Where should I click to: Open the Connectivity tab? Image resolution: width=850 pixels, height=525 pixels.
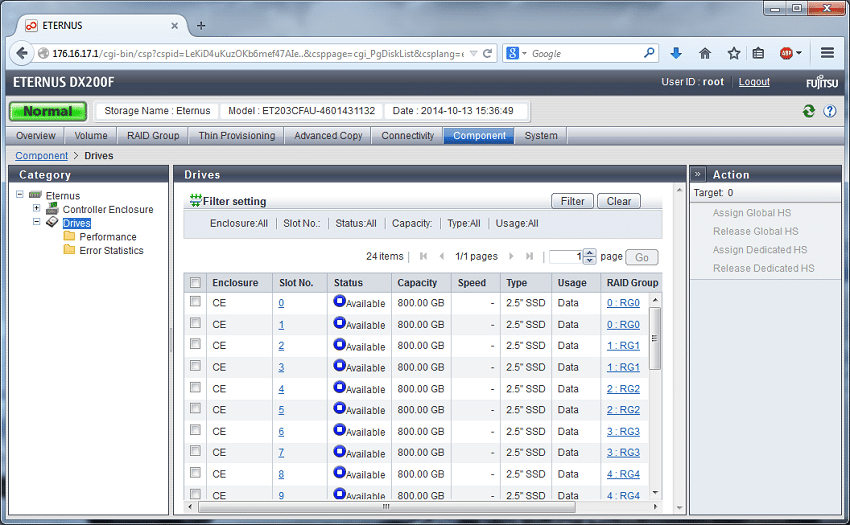pos(408,136)
